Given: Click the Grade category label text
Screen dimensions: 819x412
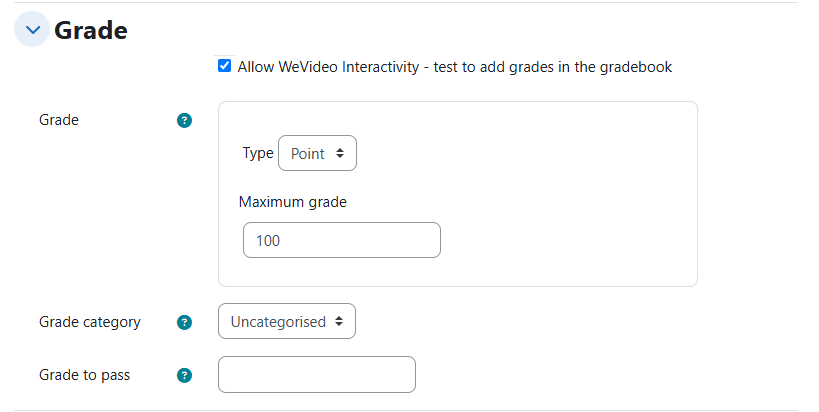Looking at the screenshot, I should 90,322.
